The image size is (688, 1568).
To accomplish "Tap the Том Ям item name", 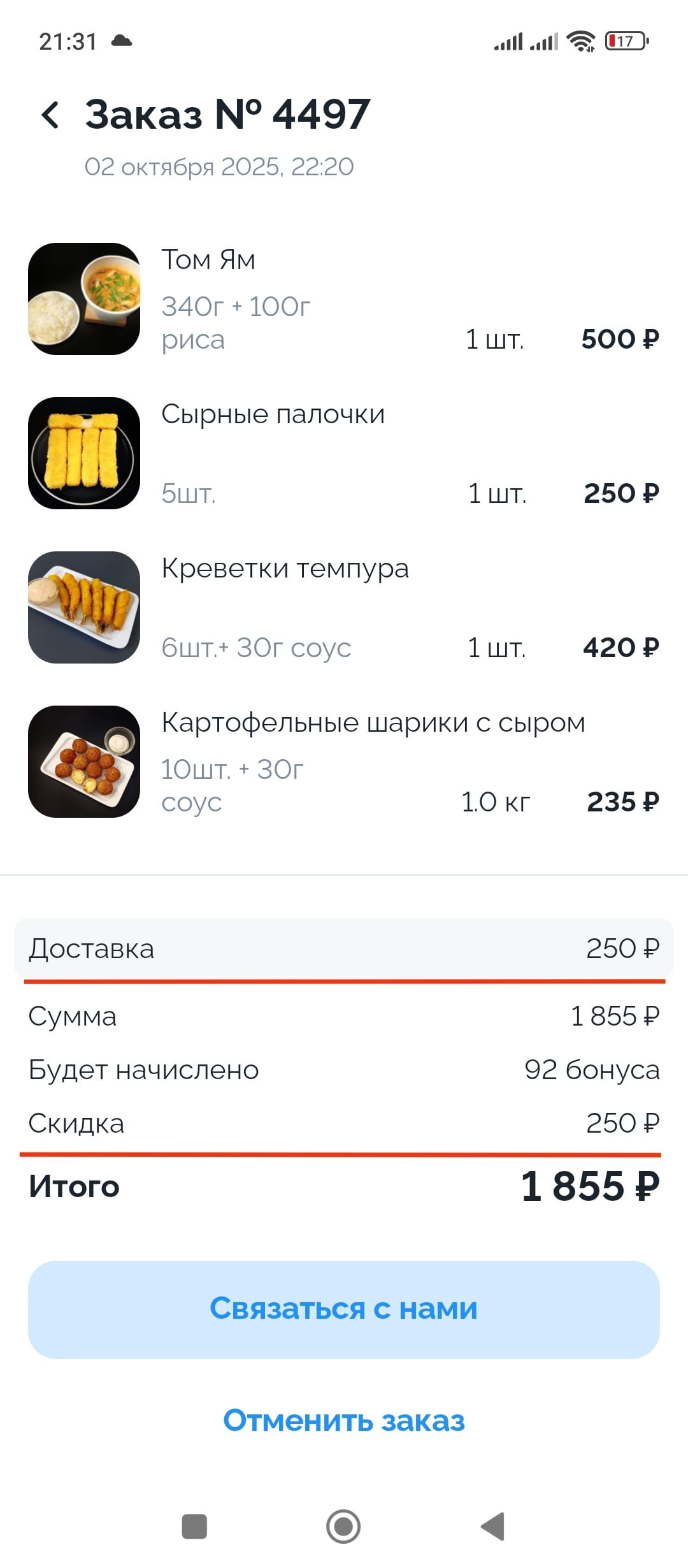I will click(x=208, y=260).
